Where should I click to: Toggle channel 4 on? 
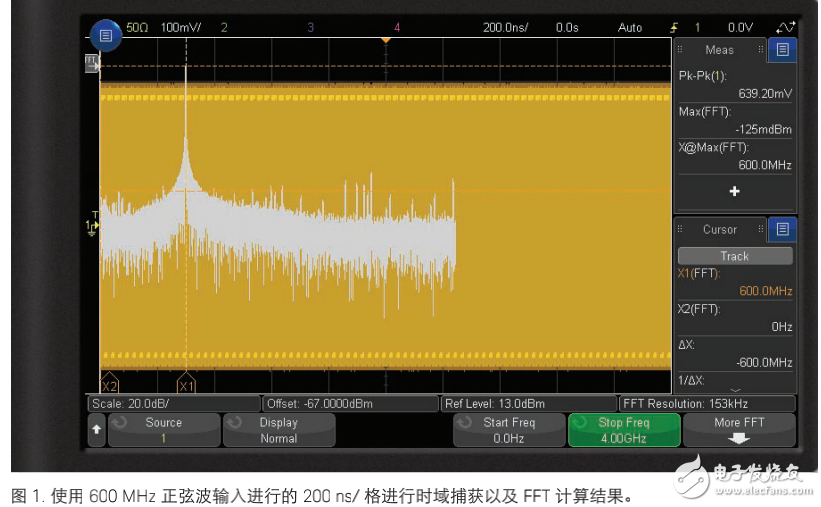click(x=397, y=27)
